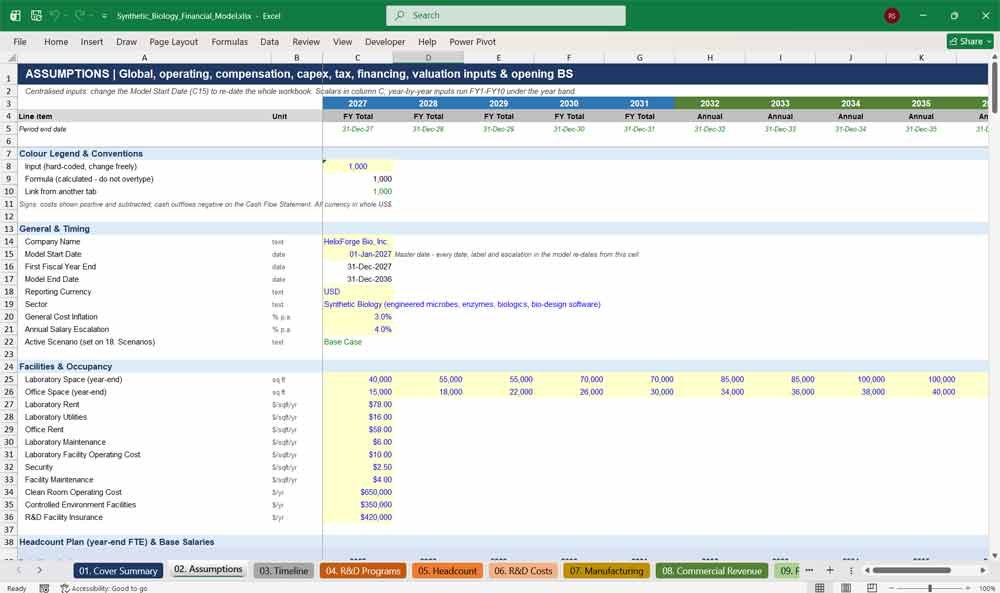The image size is (1000, 593).
Task: Open the Formulas ribbon tab
Action: 230,41
